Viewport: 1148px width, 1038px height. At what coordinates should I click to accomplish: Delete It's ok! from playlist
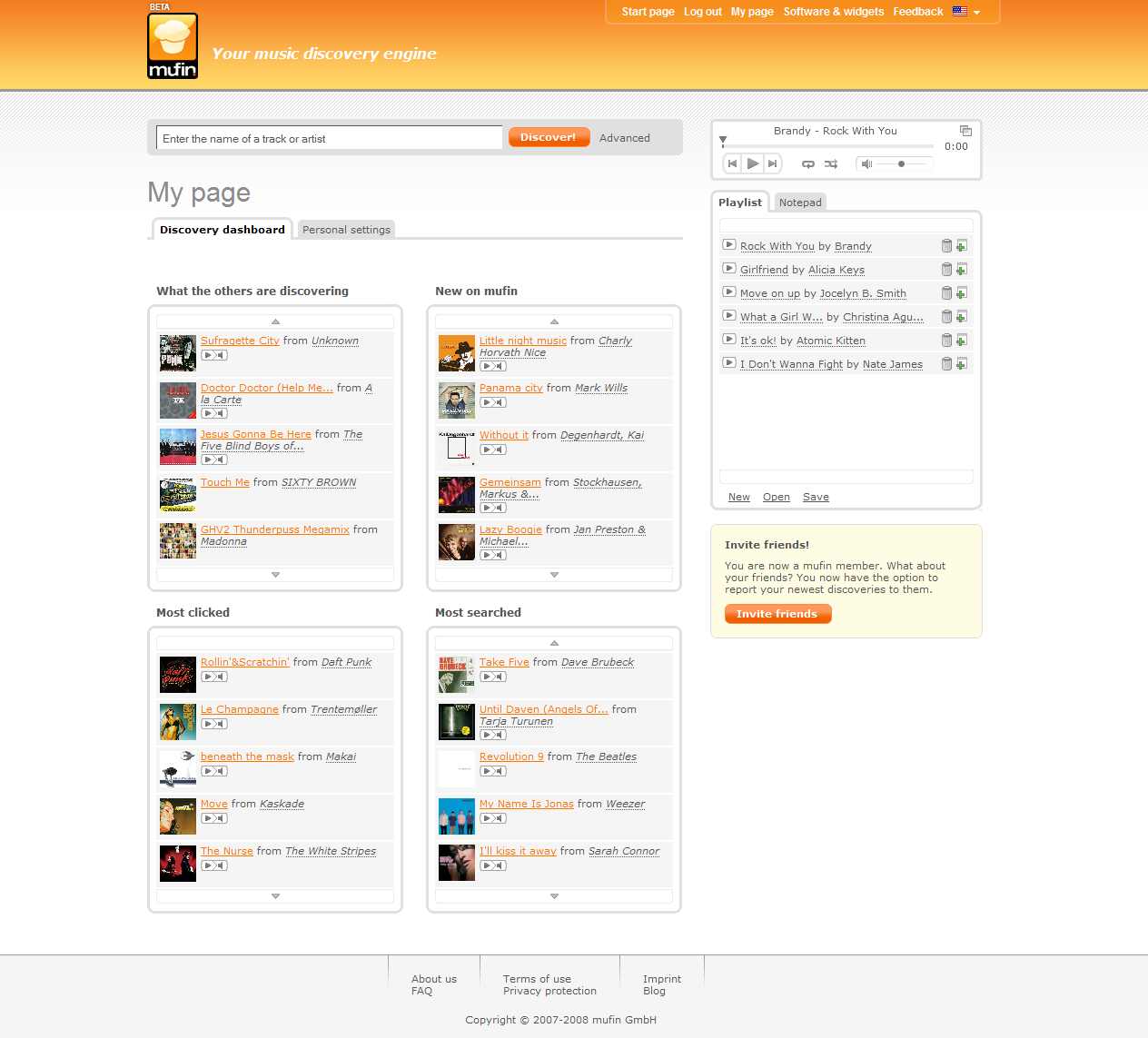(946, 341)
